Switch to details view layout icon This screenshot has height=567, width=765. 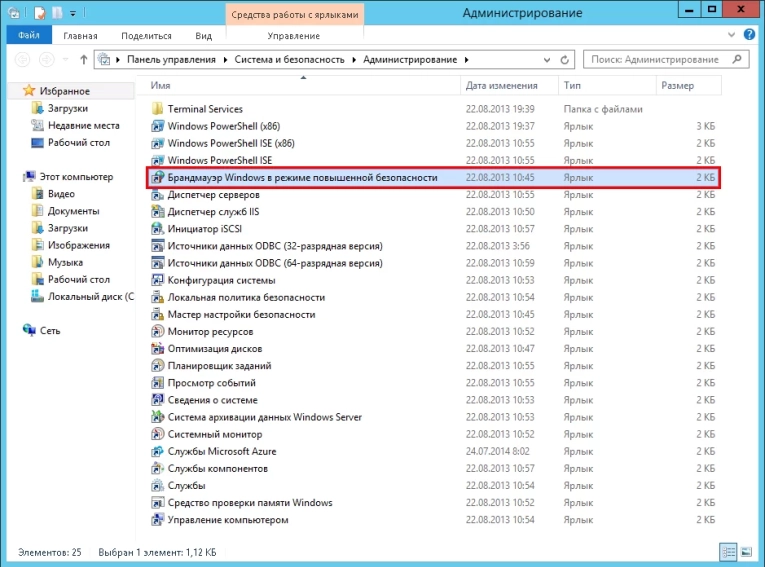tap(728, 552)
